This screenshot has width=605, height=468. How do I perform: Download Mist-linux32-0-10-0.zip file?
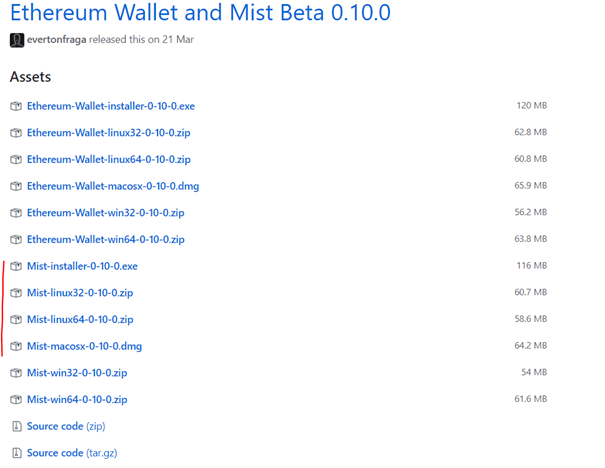pyautogui.click(x=80, y=292)
